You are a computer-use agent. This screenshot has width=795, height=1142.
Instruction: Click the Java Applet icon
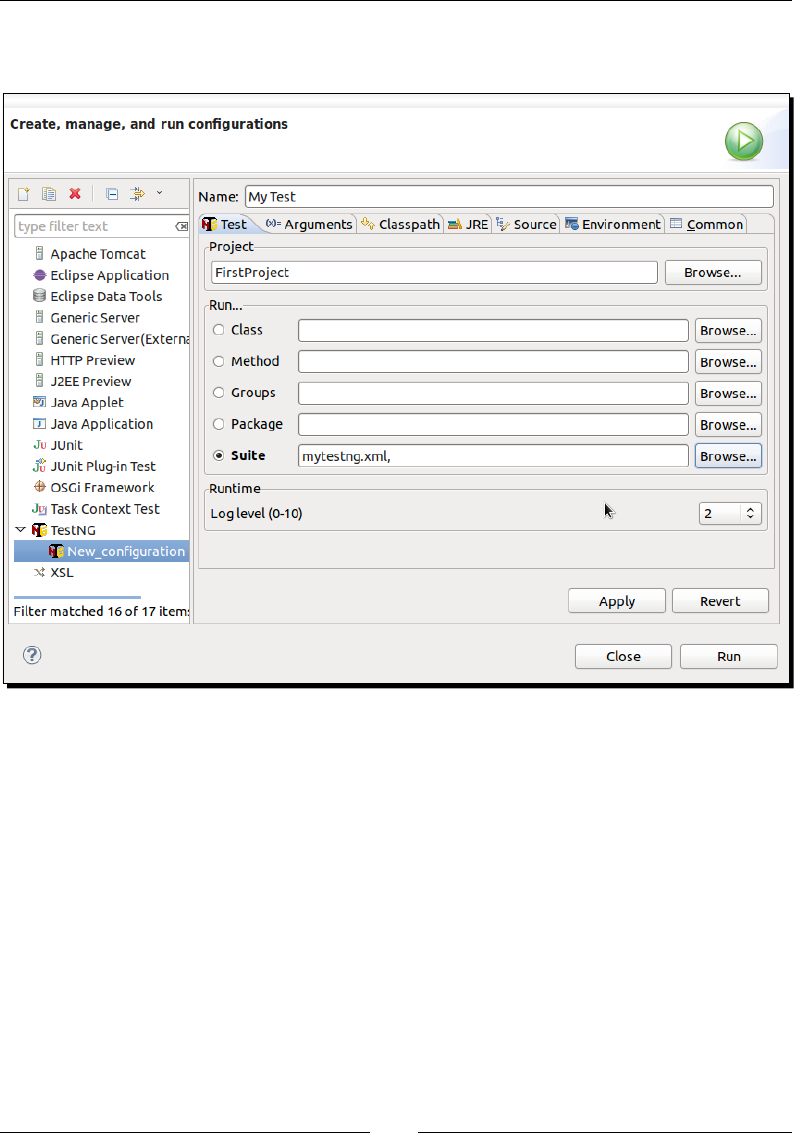(39, 402)
